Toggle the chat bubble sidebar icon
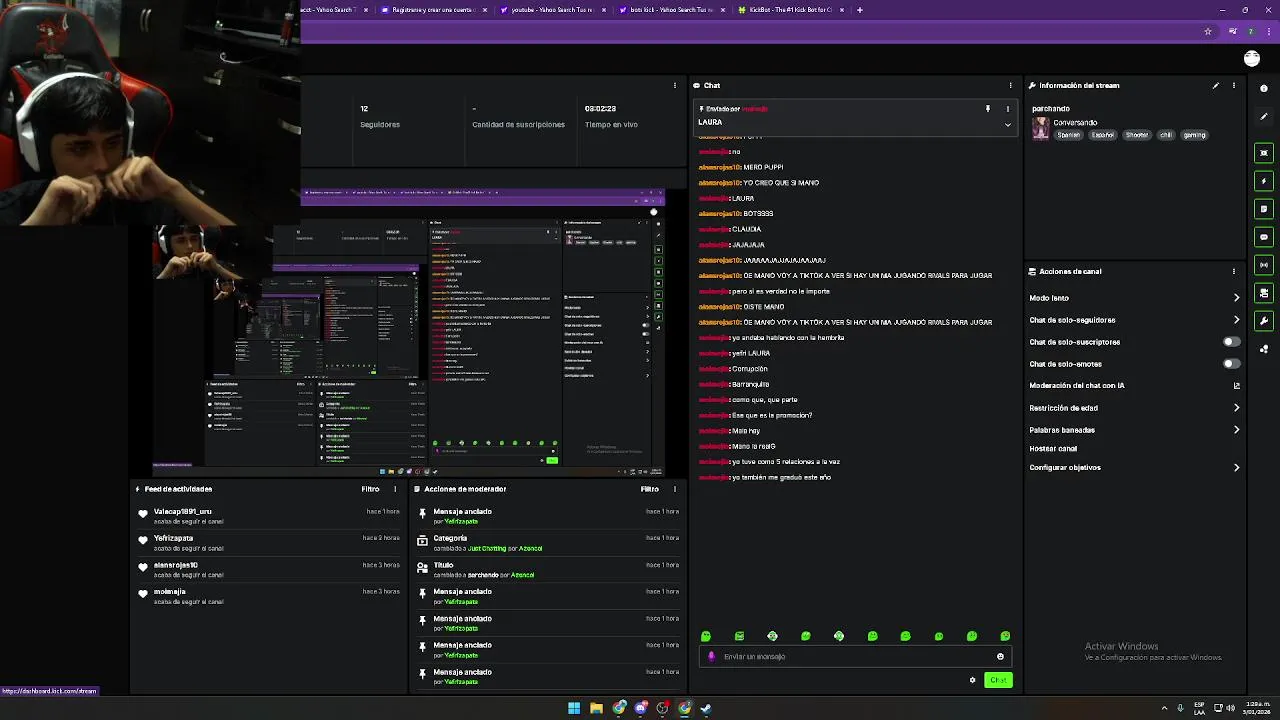The height and width of the screenshot is (720, 1280). pyautogui.click(x=1264, y=237)
